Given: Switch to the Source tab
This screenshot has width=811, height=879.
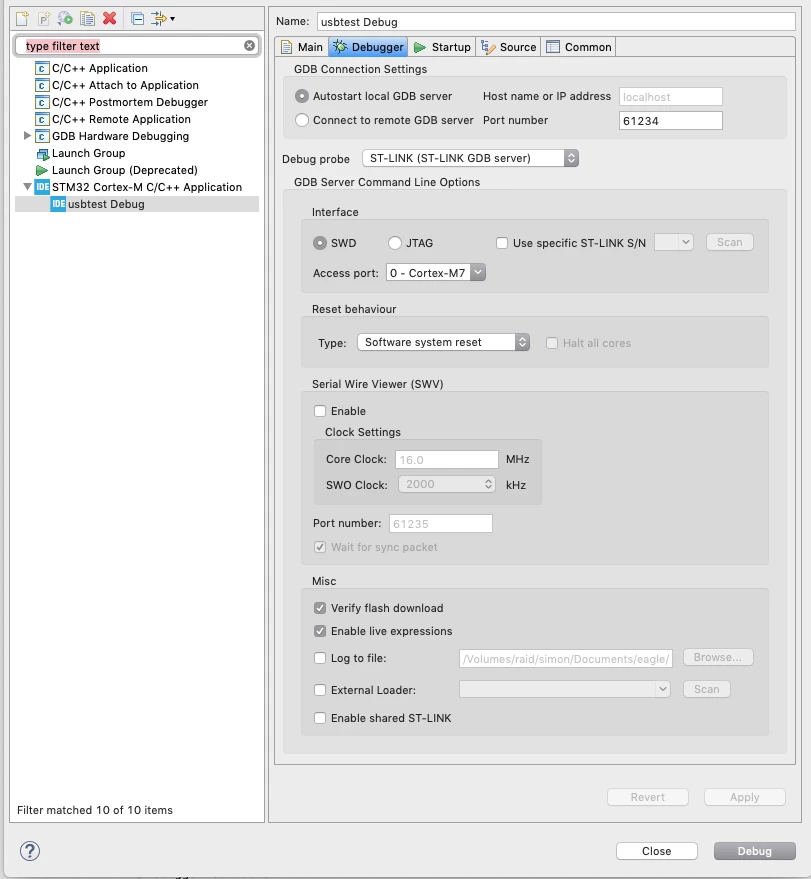Looking at the screenshot, I should coord(508,47).
